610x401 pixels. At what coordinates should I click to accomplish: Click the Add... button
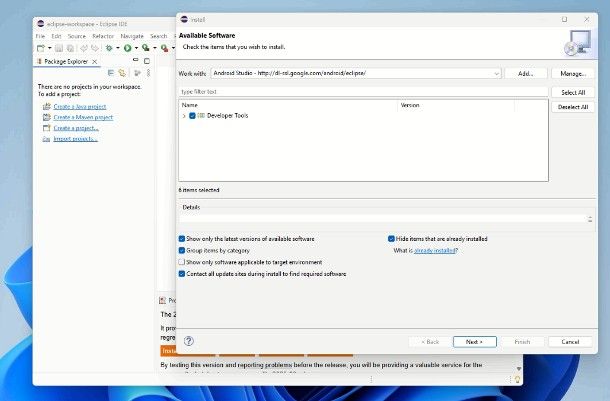[526, 73]
